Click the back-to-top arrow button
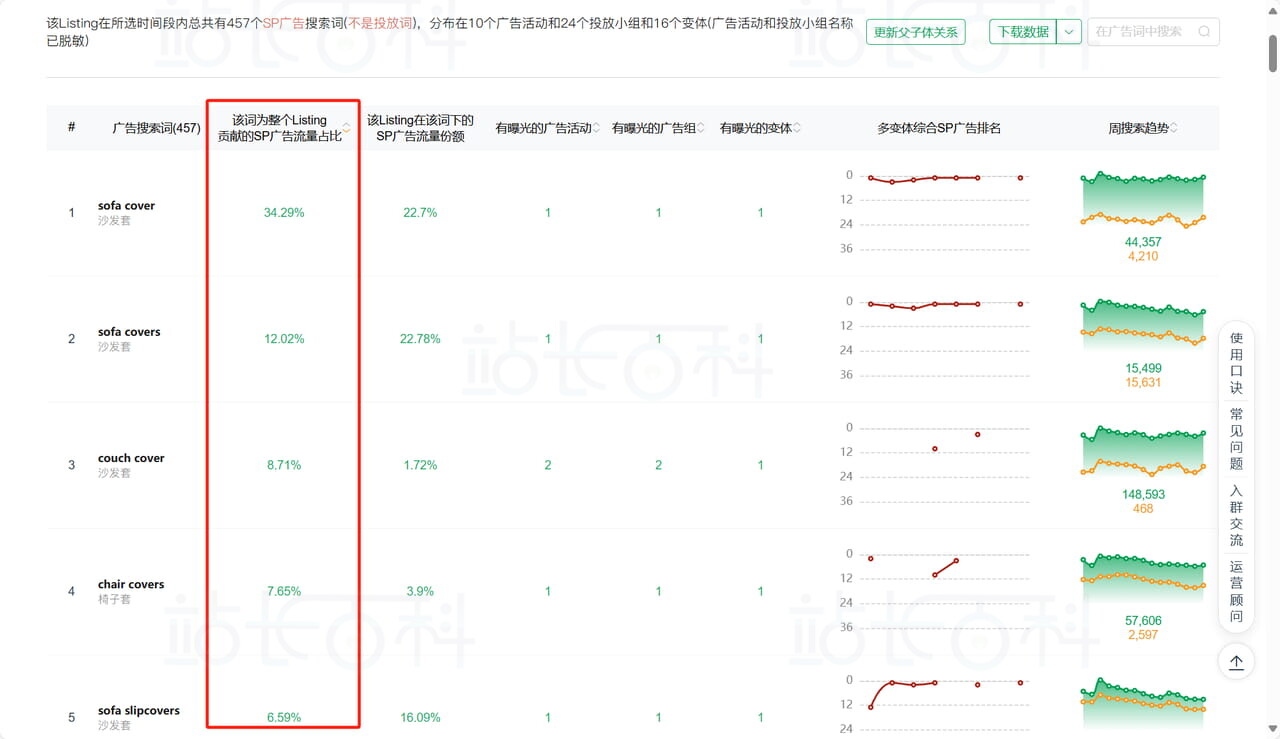This screenshot has width=1280, height=739. click(1236, 662)
